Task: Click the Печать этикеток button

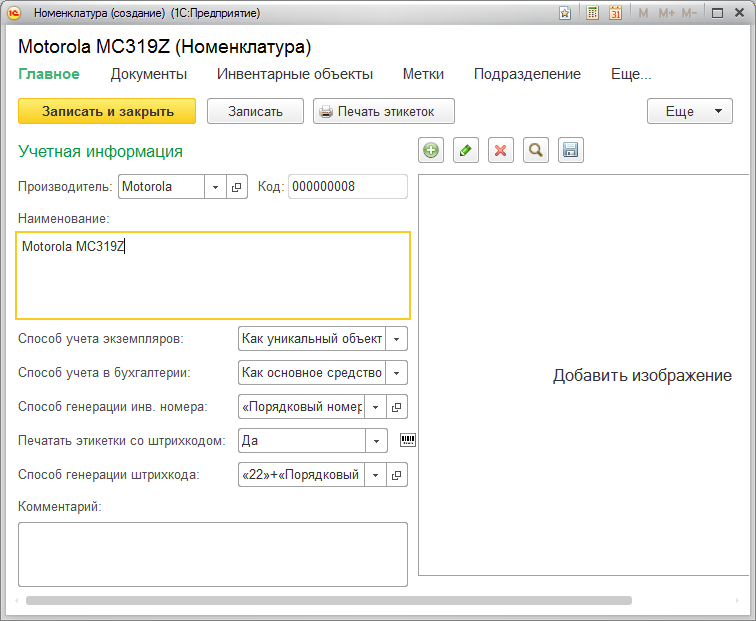Action: coord(385,111)
